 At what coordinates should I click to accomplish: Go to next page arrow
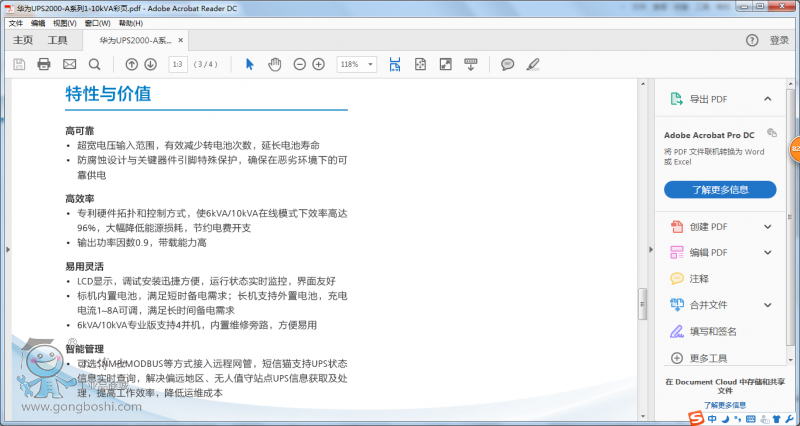[x=150, y=64]
